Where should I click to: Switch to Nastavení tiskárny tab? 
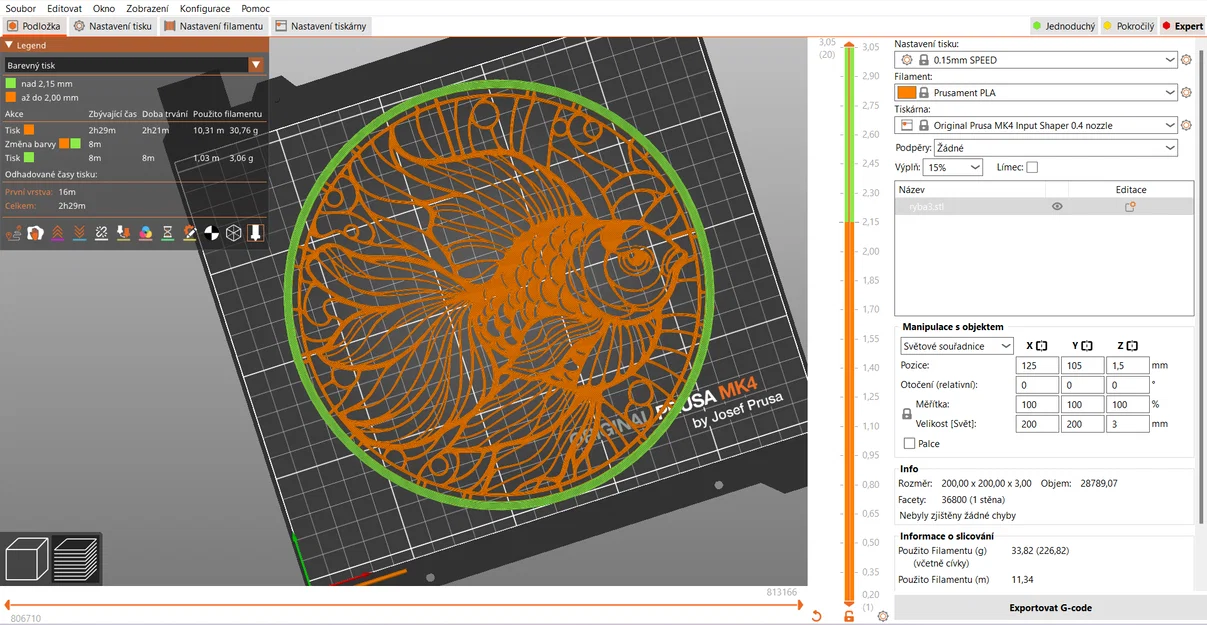[321, 26]
